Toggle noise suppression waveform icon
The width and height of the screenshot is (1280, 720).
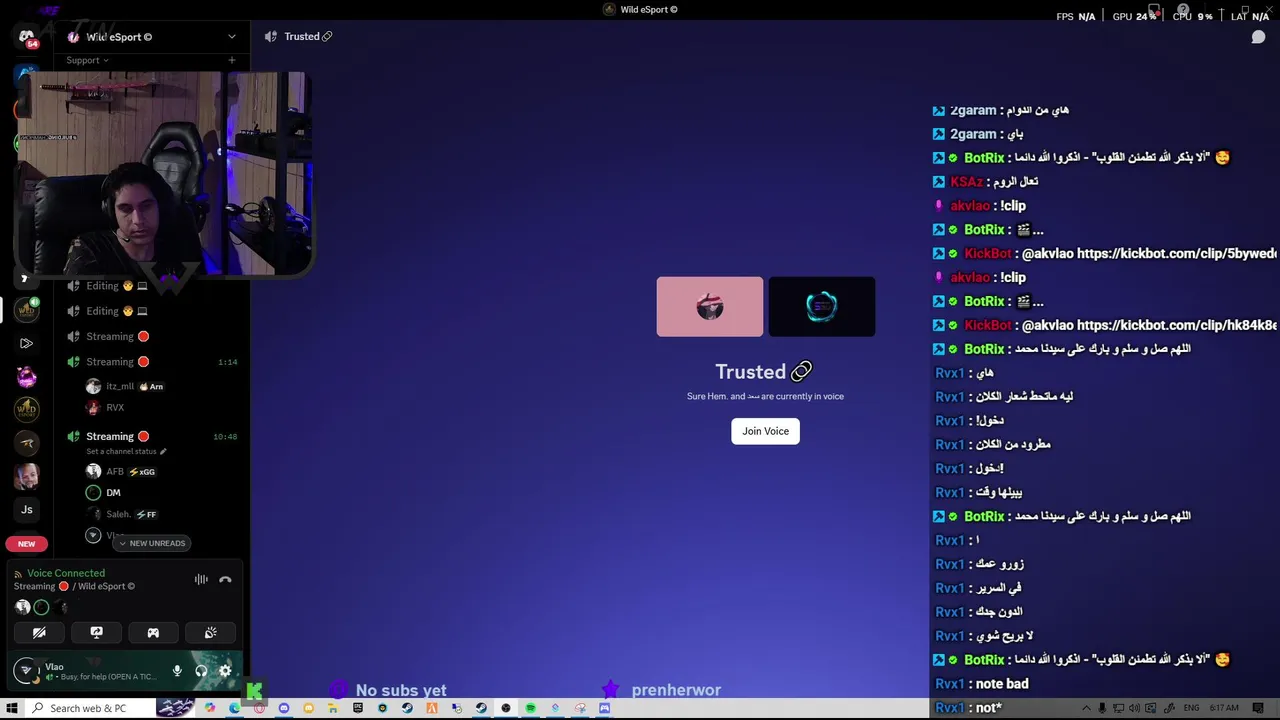[x=201, y=579]
